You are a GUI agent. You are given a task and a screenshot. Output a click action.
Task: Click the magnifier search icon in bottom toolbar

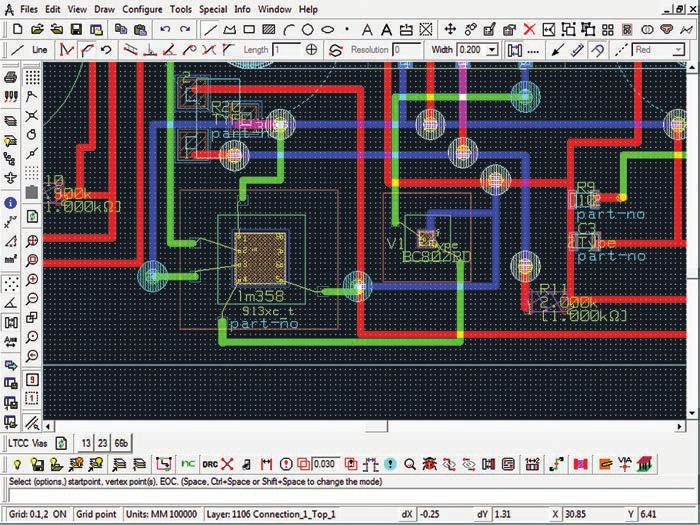[x=410, y=464]
